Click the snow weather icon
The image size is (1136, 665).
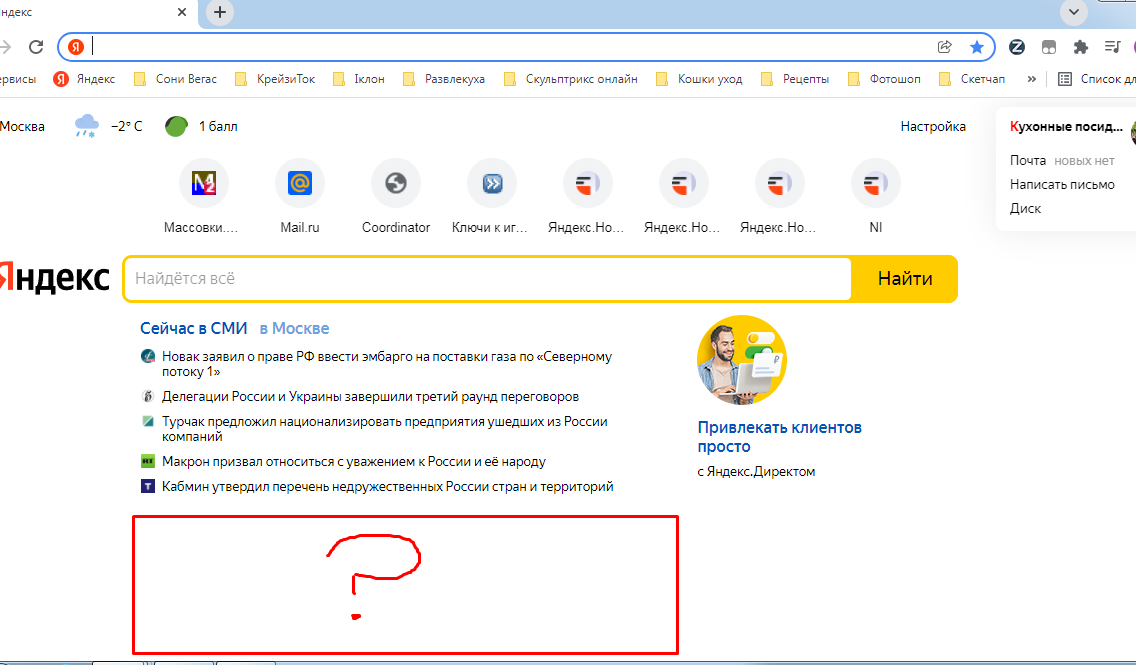click(86, 126)
